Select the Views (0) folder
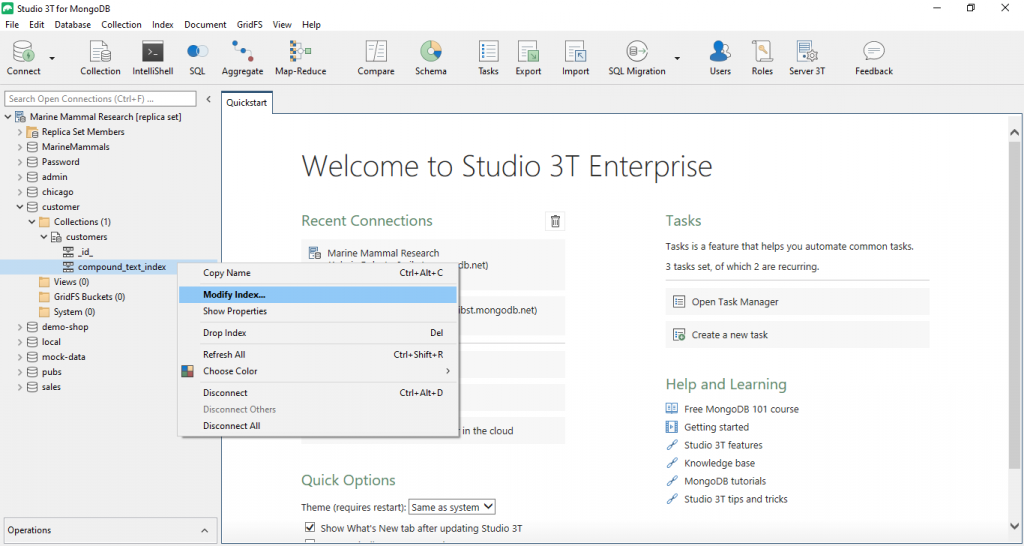The width and height of the screenshot is (1024, 546). pos(71,281)
